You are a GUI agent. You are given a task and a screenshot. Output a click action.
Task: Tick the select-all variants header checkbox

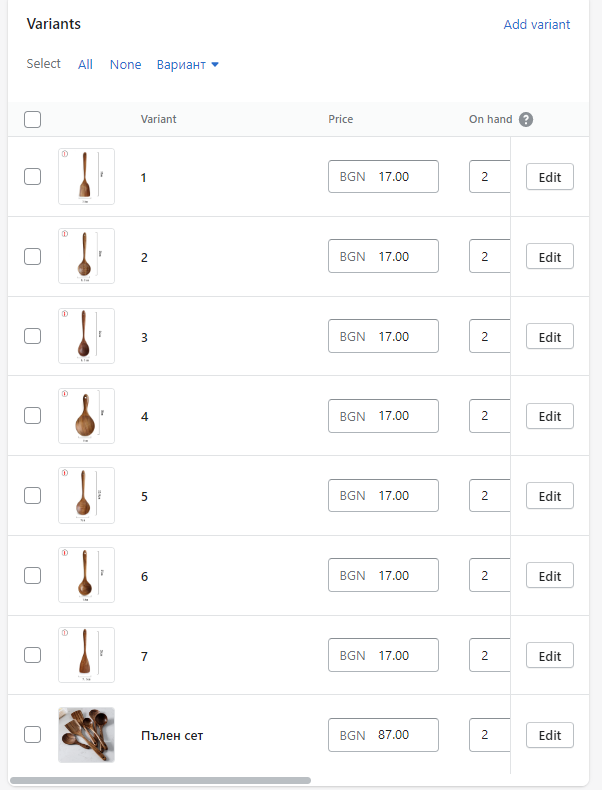click(33, 120)
